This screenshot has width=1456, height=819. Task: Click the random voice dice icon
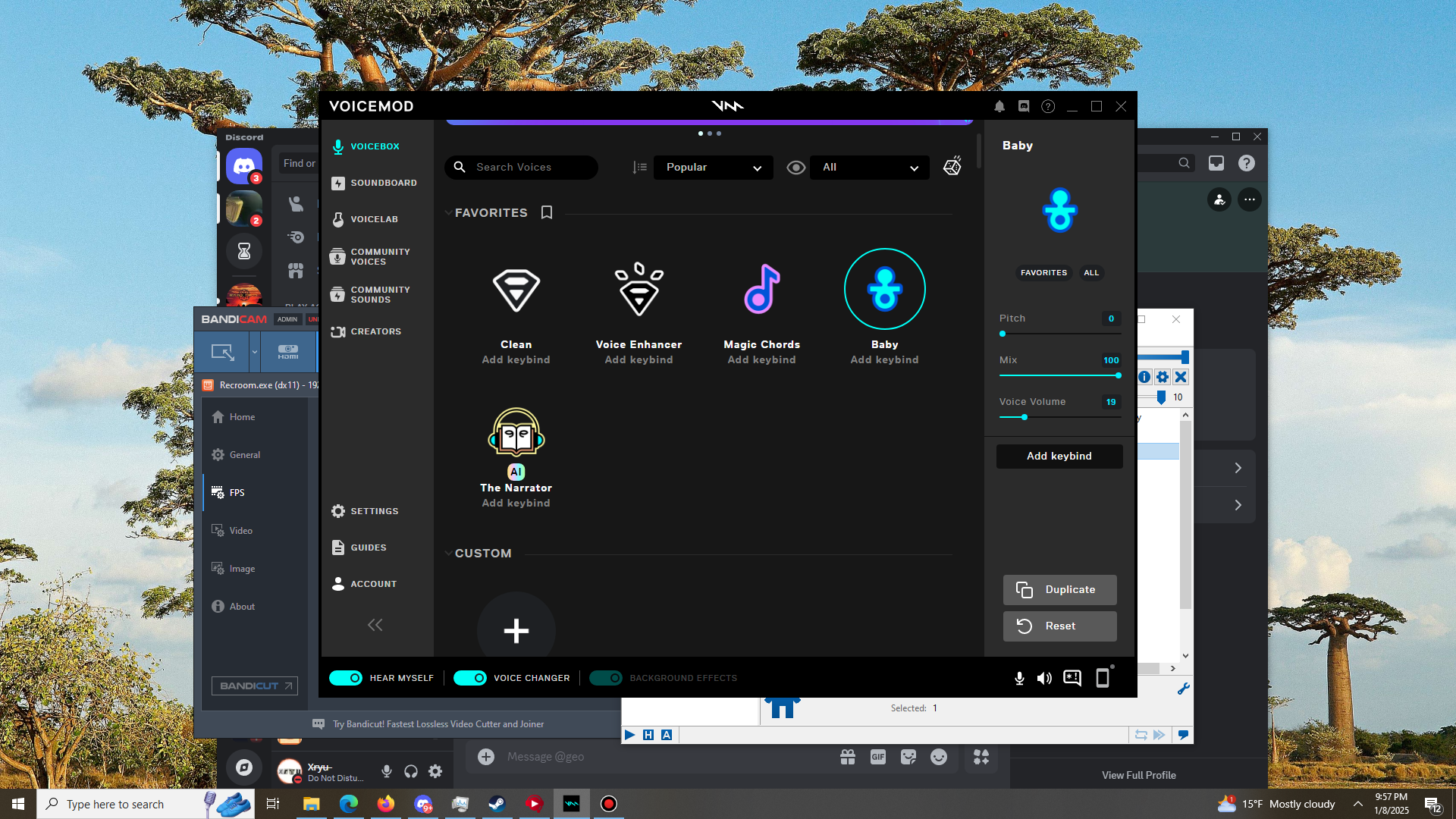click(x=952, y=167)
